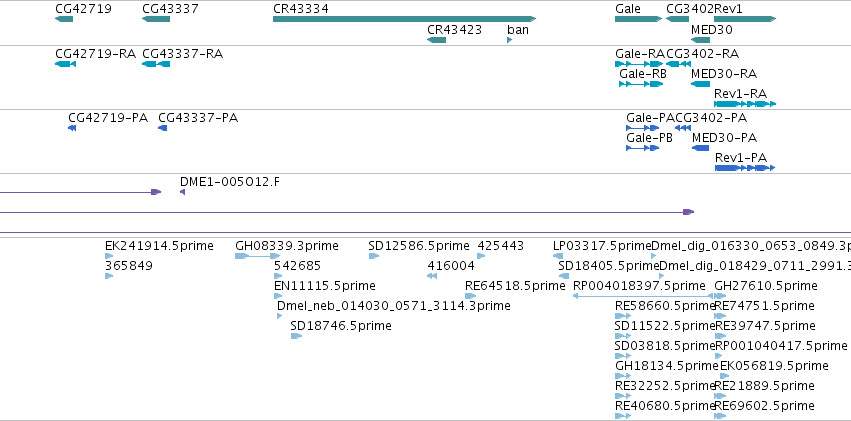
Task: Click the Gale-PA protein glyph
Action: coord(643,128)
